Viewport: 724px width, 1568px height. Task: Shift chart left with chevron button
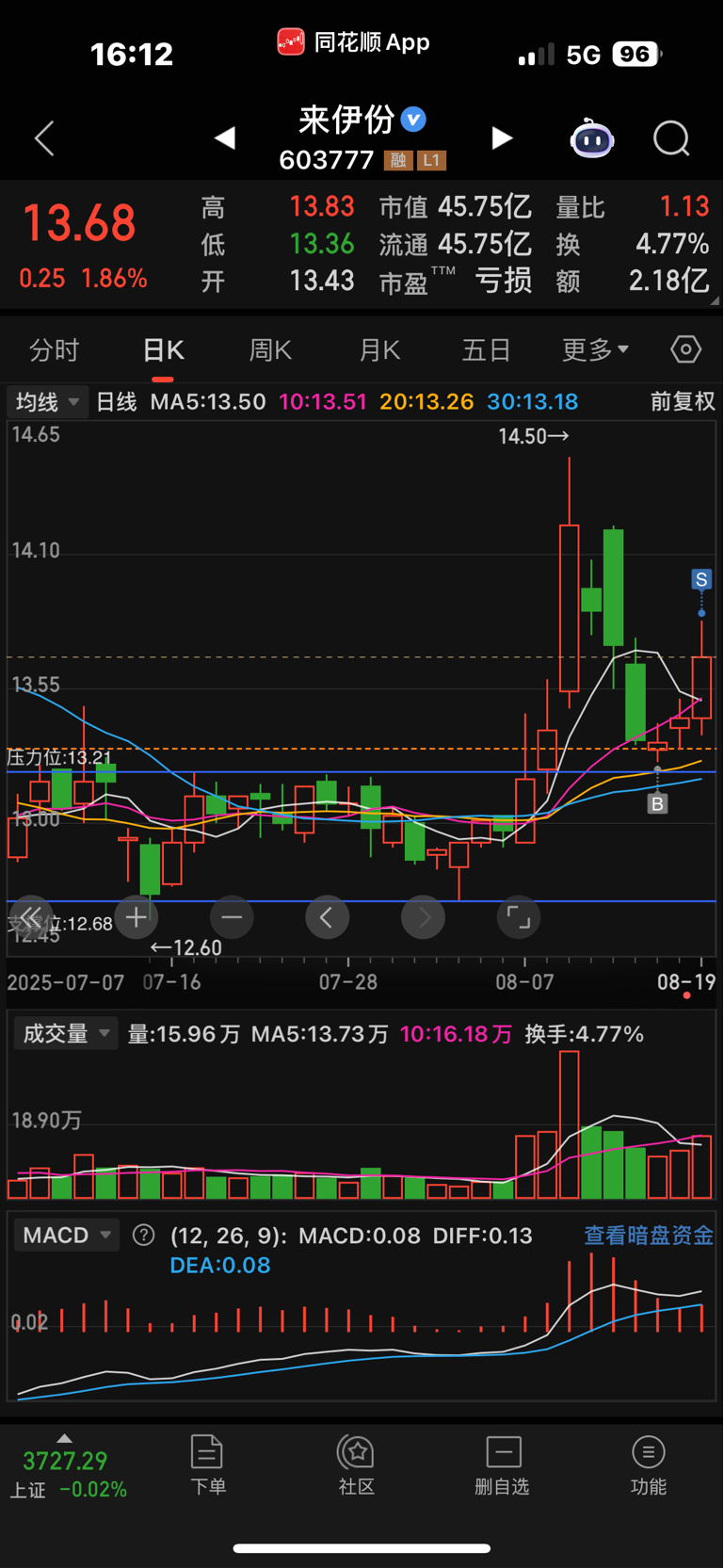(x=327, y=916)
